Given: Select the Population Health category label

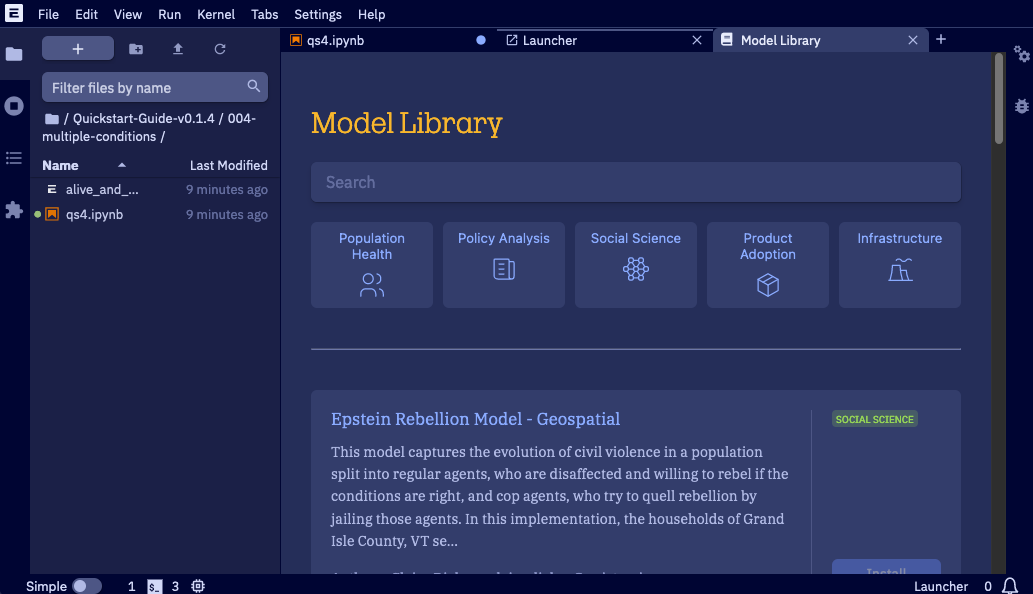Looking at the screenshot, I should coord(372,246).
